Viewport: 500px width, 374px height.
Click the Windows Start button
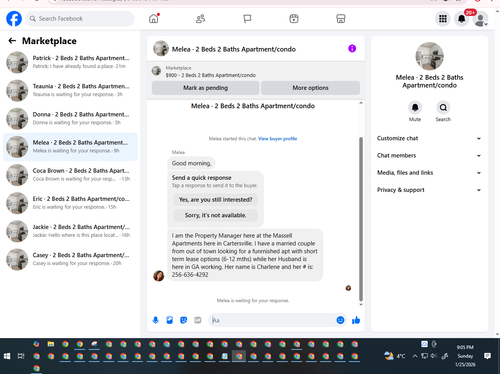pyautogui.click(x=7, y=356)
